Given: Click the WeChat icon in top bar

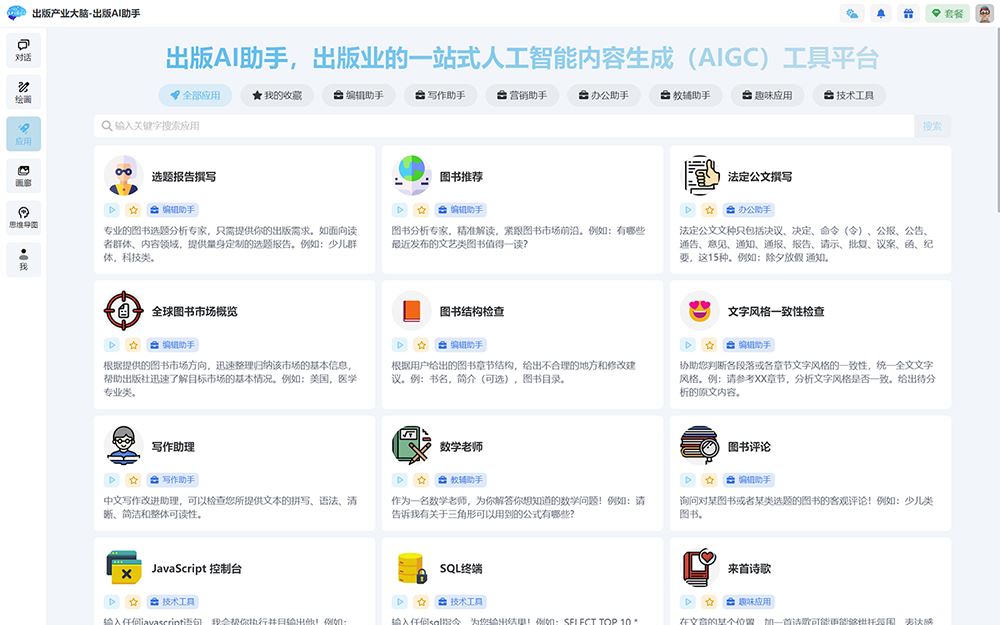Looking at the screenshot, I should tap(853, 14).
